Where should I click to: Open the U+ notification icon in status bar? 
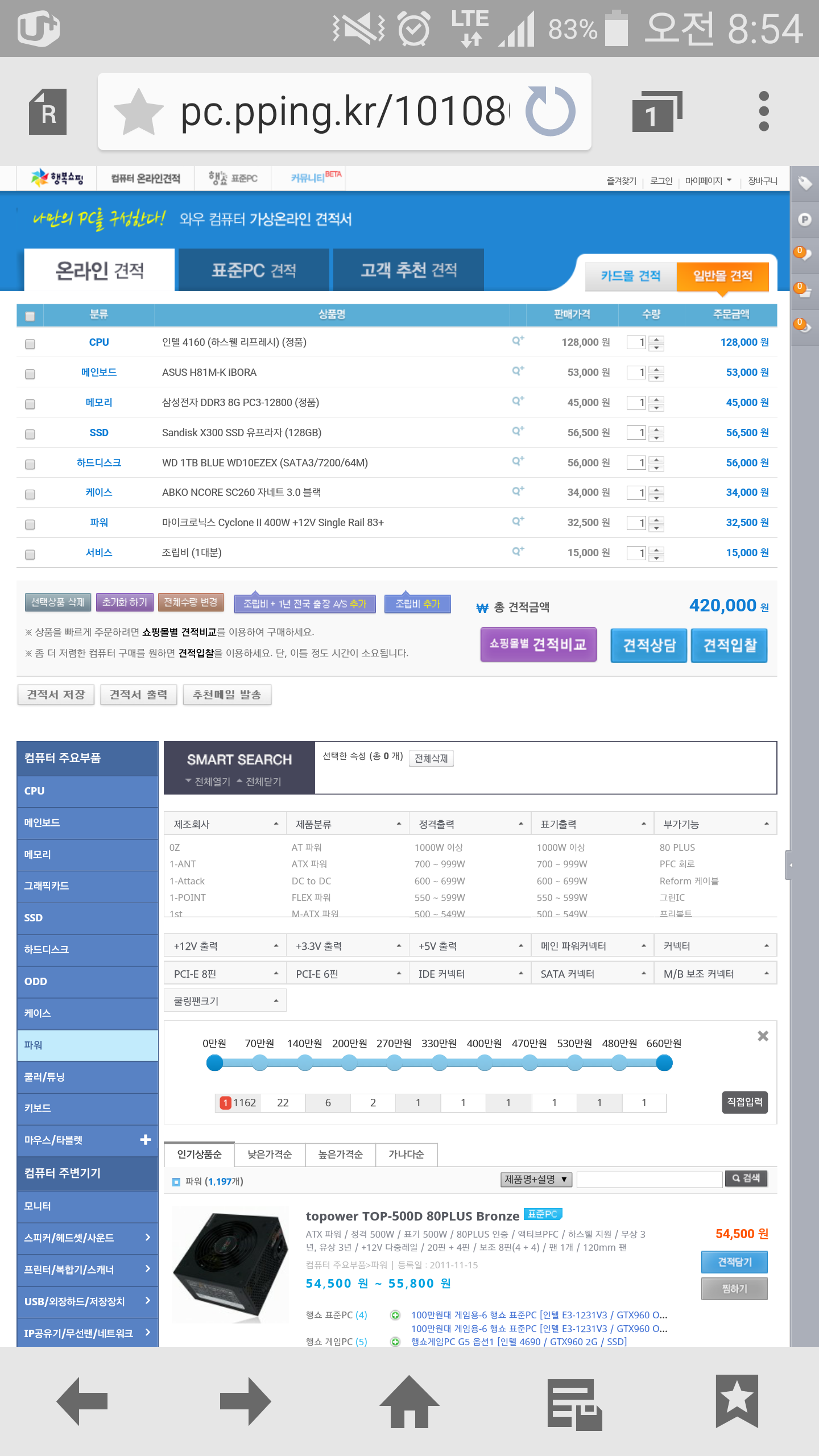pos(39,28)
